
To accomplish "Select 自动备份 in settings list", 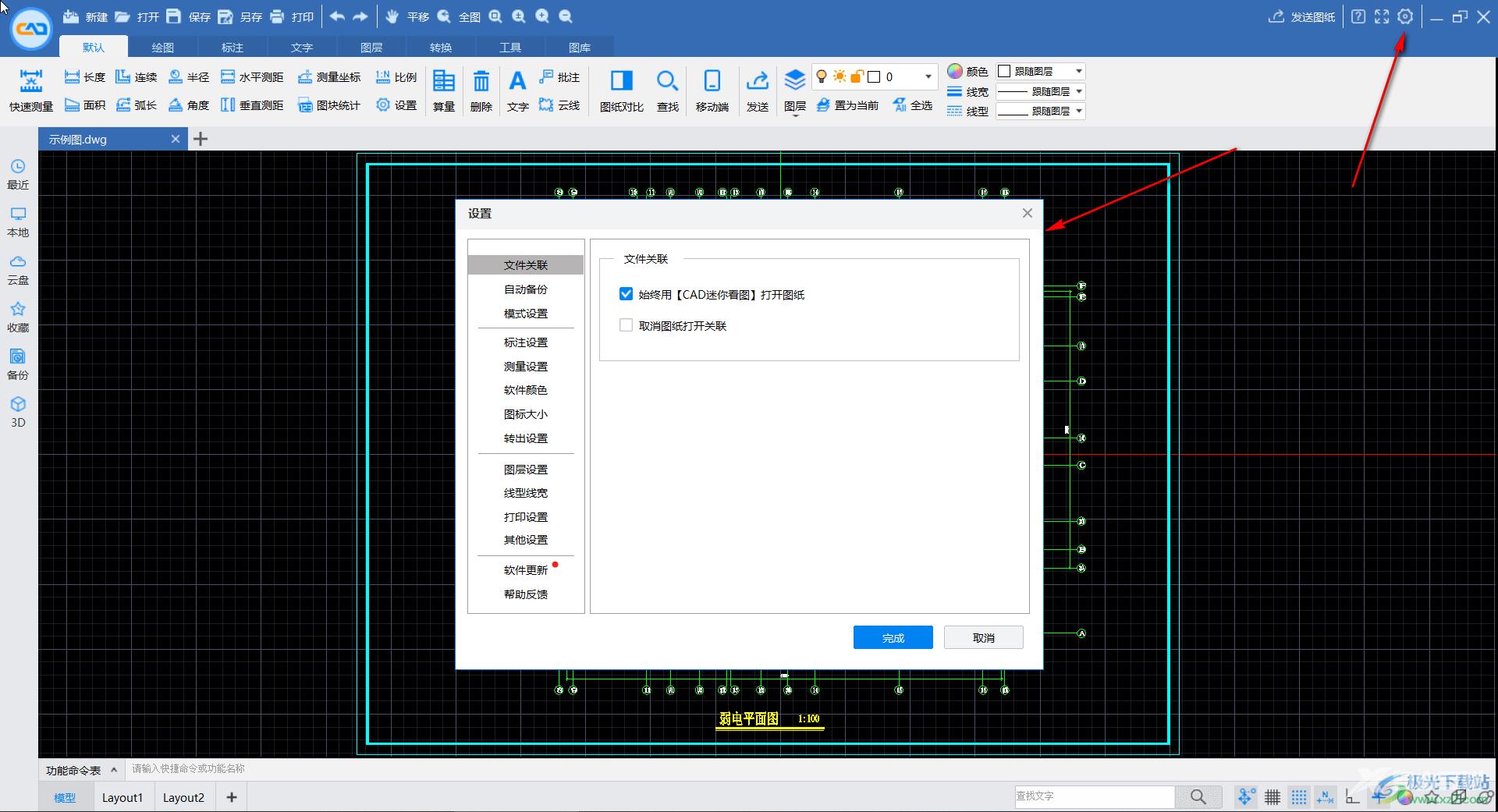I will tap(526, 289).
